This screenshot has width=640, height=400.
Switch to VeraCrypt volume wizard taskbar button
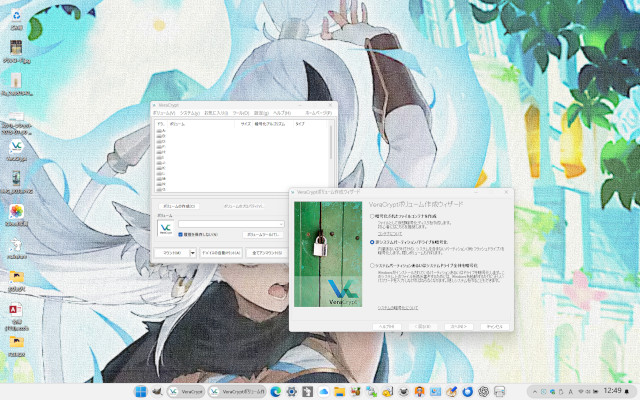click(x=237, y=392)
